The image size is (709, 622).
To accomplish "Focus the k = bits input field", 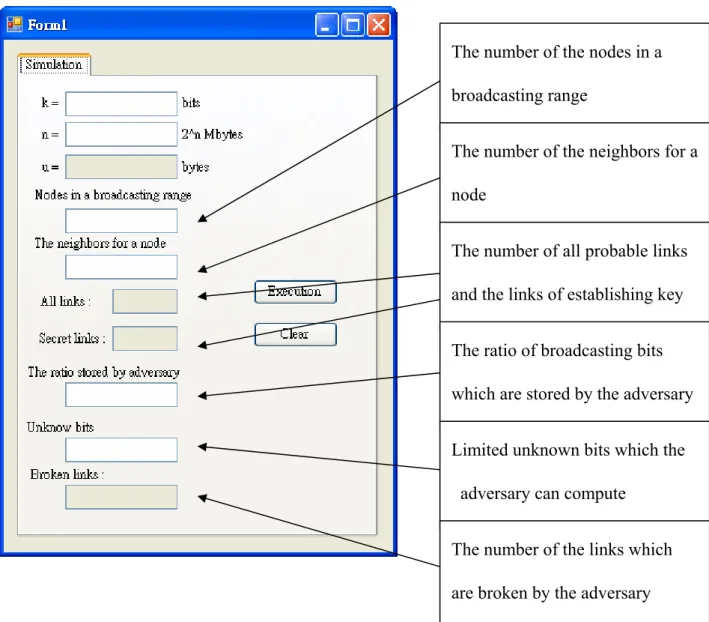I will click(x=121, y=104).
